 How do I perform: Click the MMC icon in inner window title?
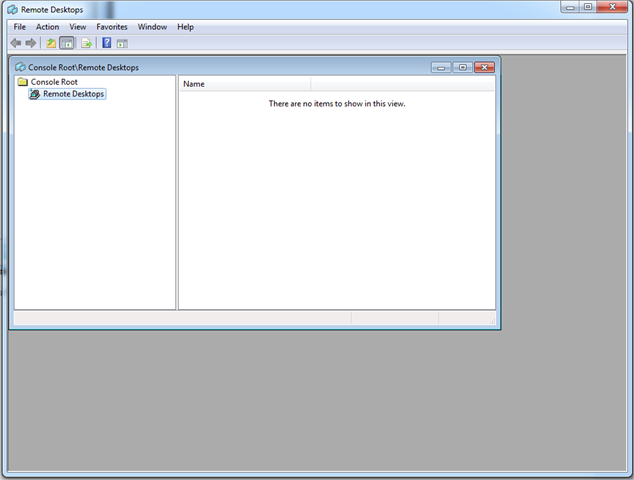coord(19,67)
